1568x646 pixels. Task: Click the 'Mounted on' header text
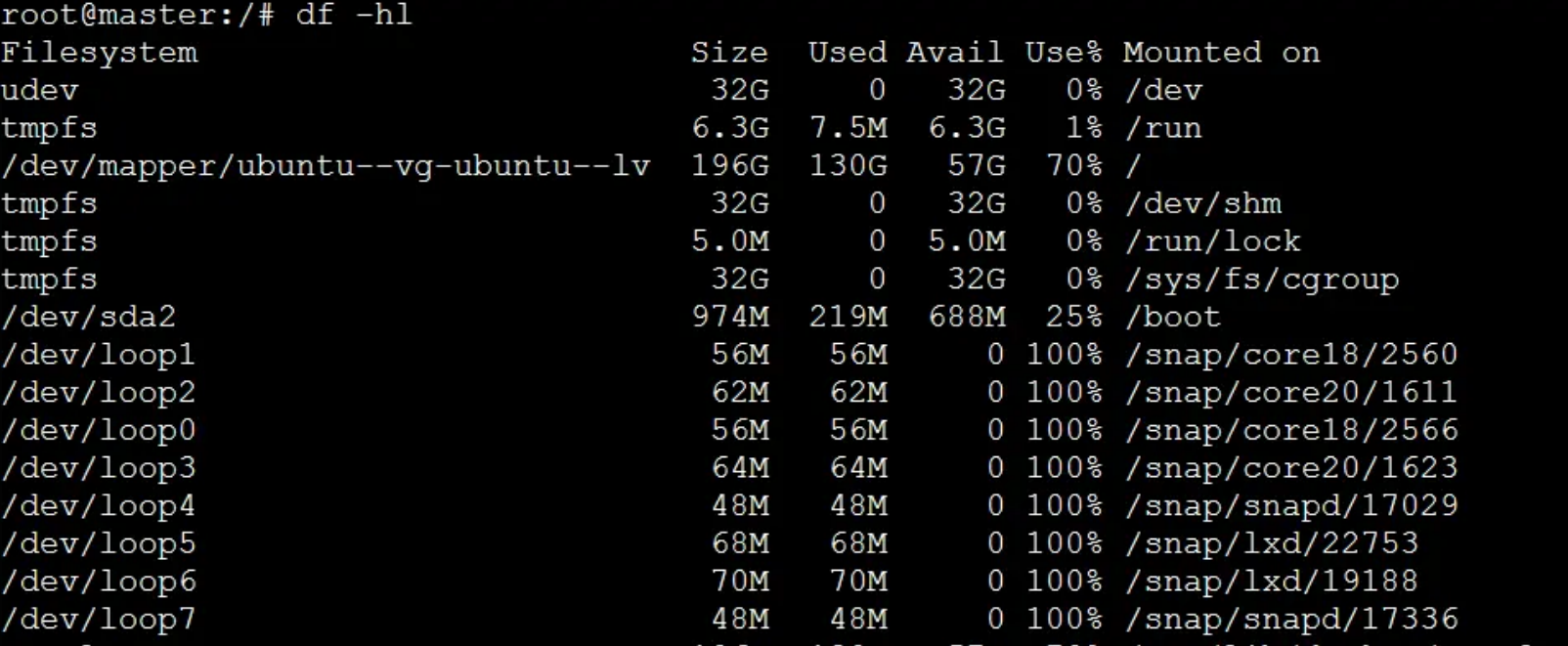pos(1222,52)
